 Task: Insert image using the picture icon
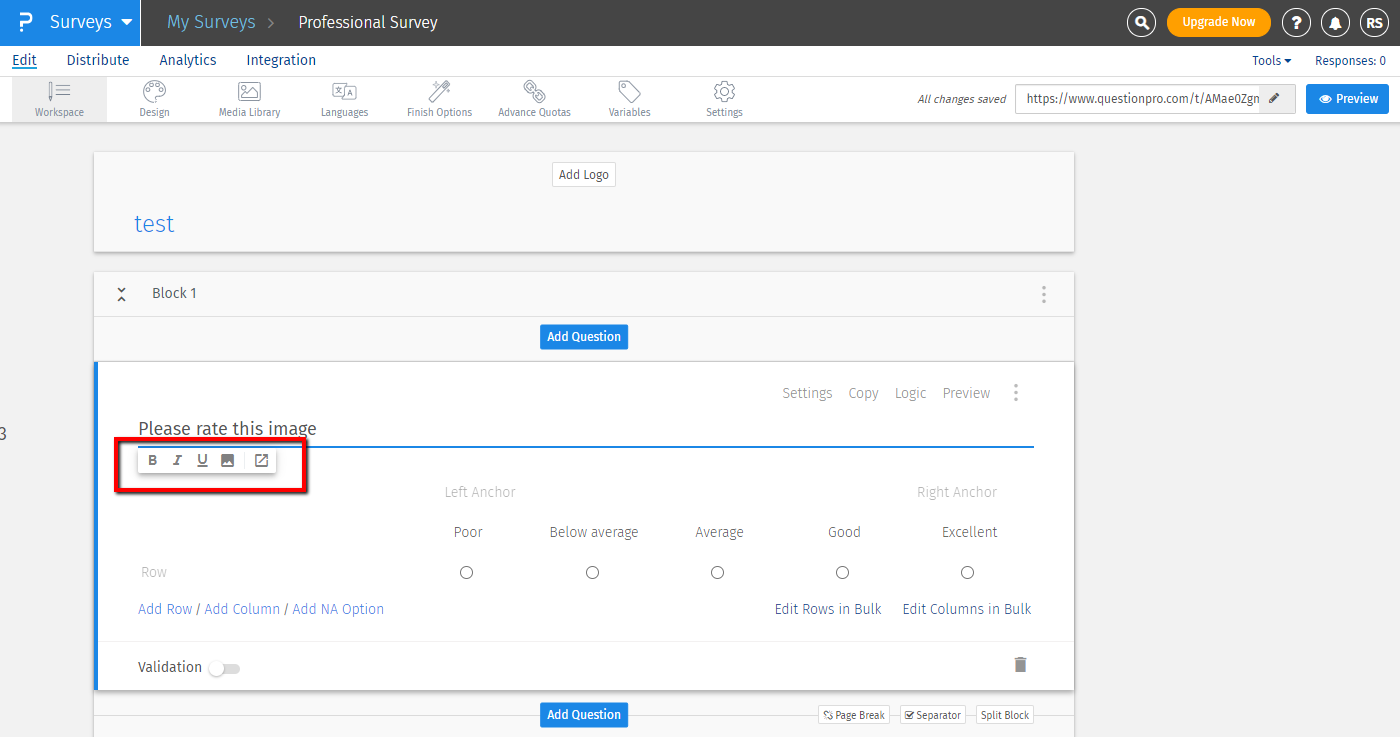pyautogui.click(x=227, y=461)
